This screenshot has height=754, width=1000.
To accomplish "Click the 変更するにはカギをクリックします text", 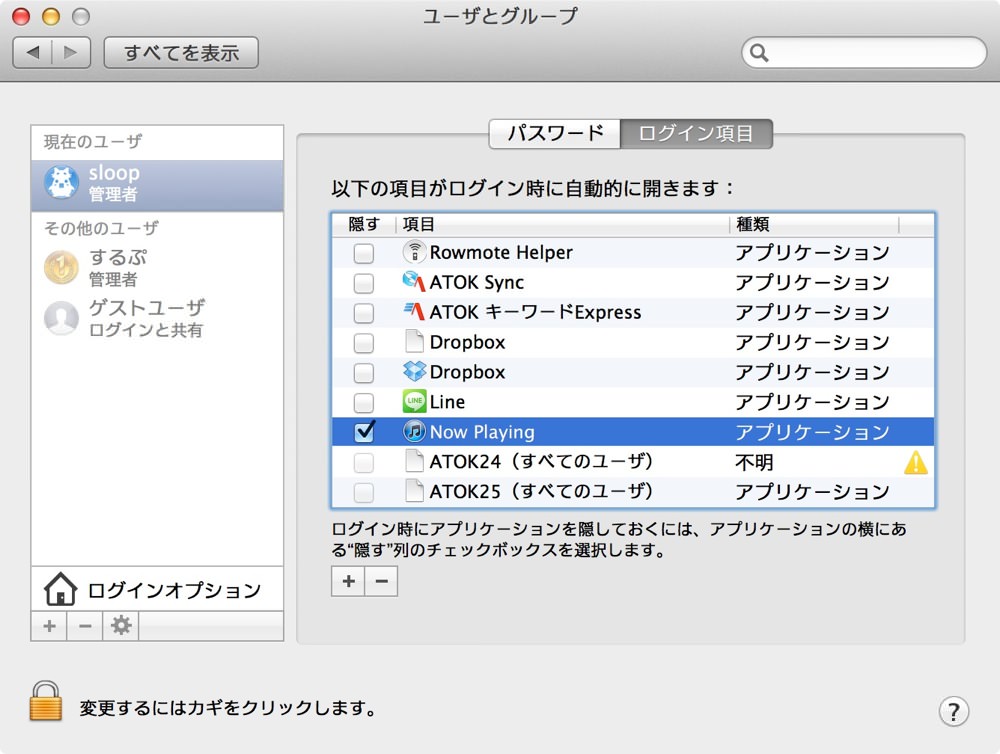I will 228,707.
